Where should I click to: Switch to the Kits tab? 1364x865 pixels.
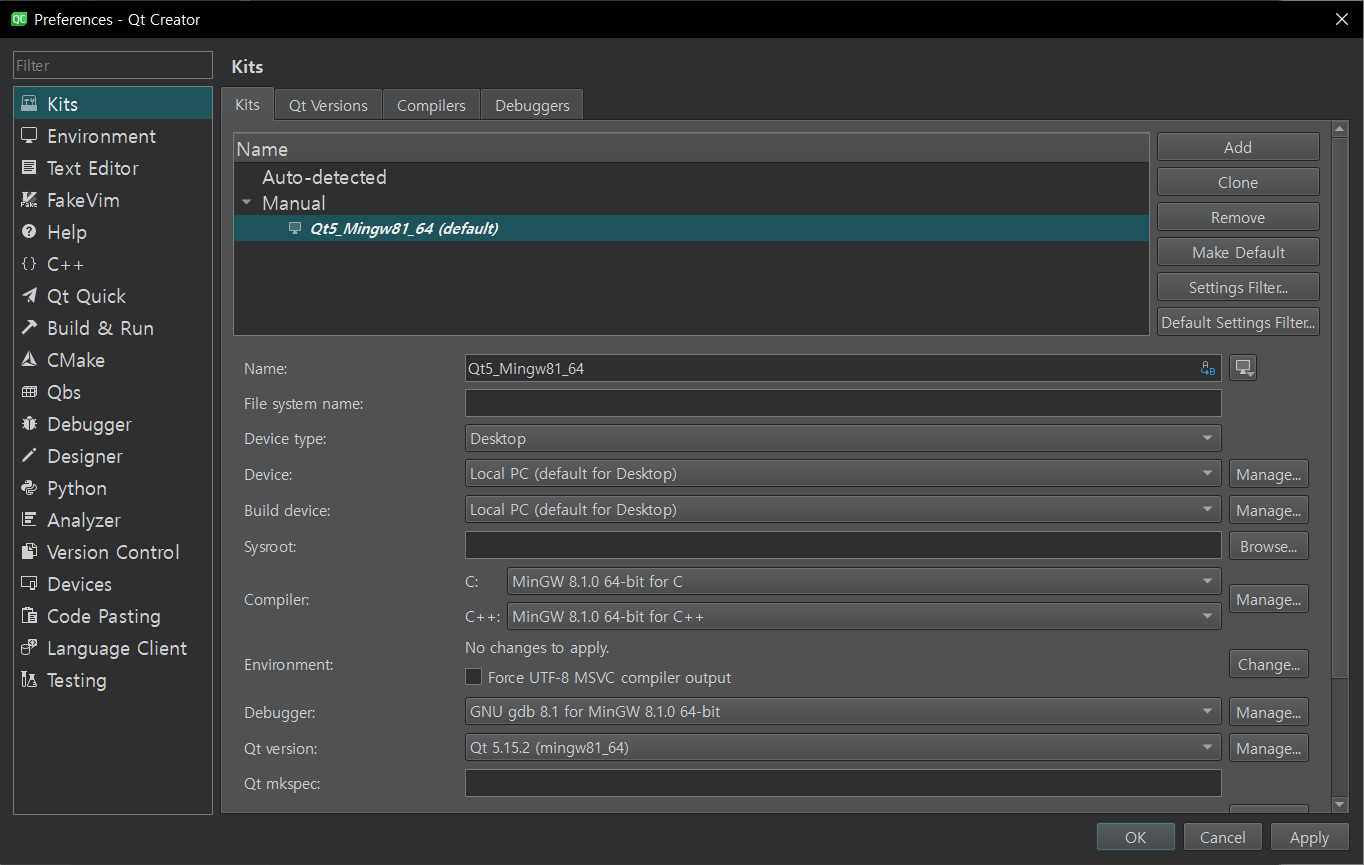tap(247, 105)
